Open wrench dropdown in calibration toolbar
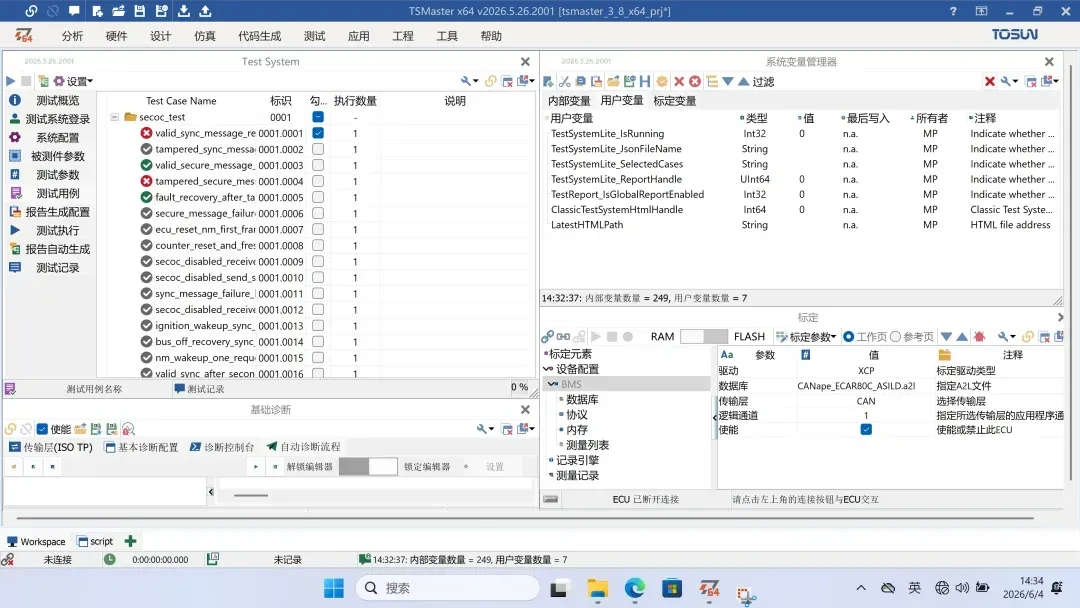1080x608 pixels. (1006, 337)
